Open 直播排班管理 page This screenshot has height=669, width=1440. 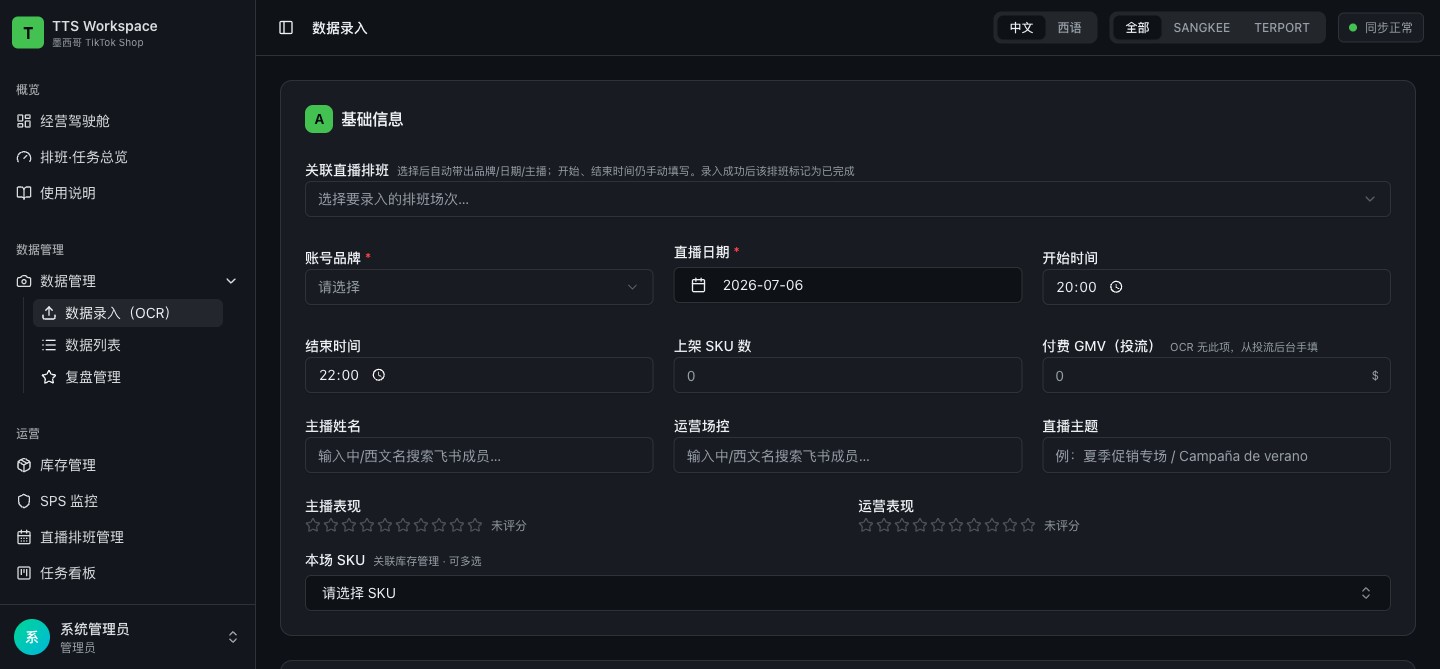coord(127,537)
